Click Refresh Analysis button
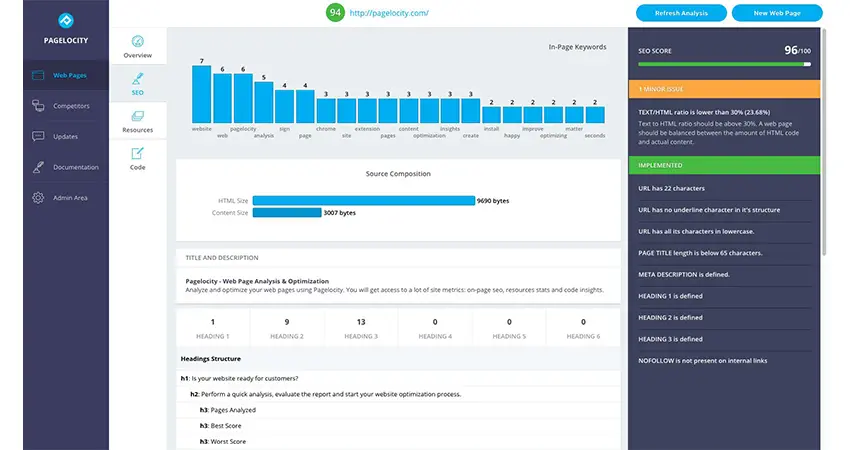Image resolution: width=850 pixels, height=450 pixels. click(x=681, y=13)
